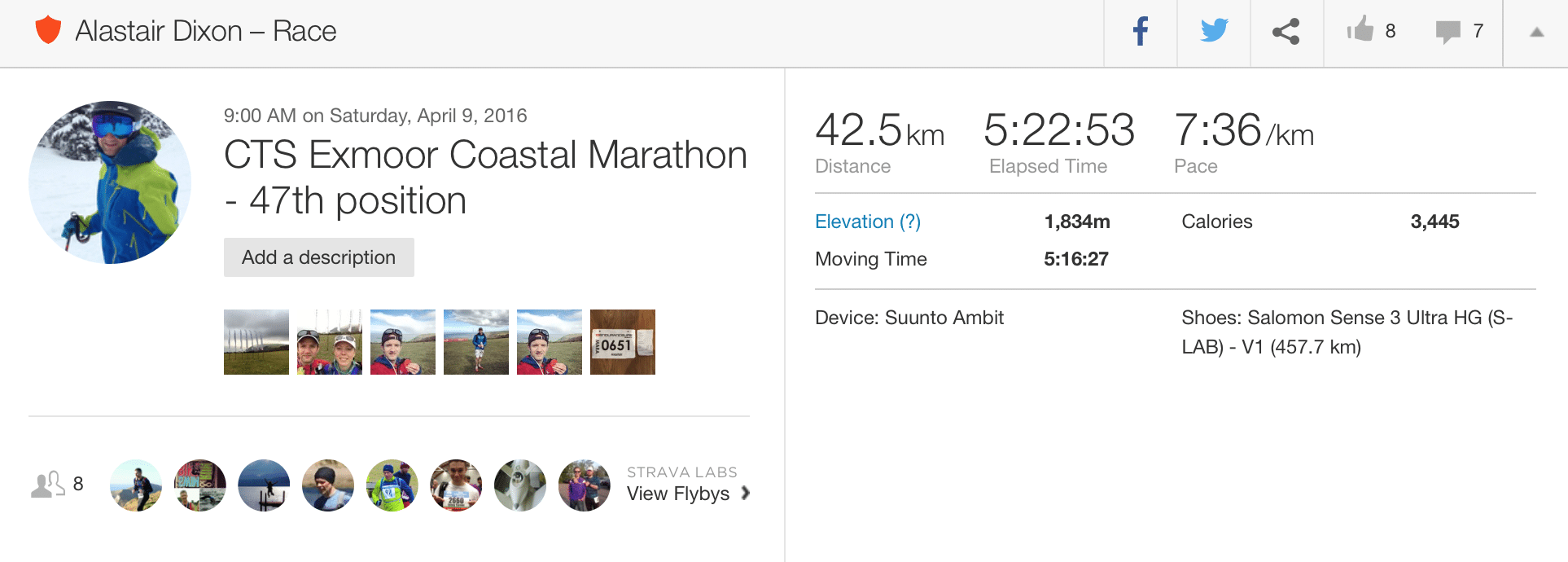The width and height of the screenshot is (1568, 562).
Task: Click last athlete avatar before Flybys
Action: coord(585,485)
